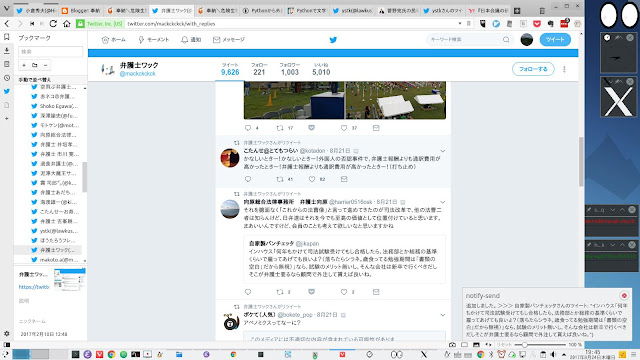Open the Twitter web panel in sidebar
The width and height of the screenshot is (640, 360).
pos(7,91)
